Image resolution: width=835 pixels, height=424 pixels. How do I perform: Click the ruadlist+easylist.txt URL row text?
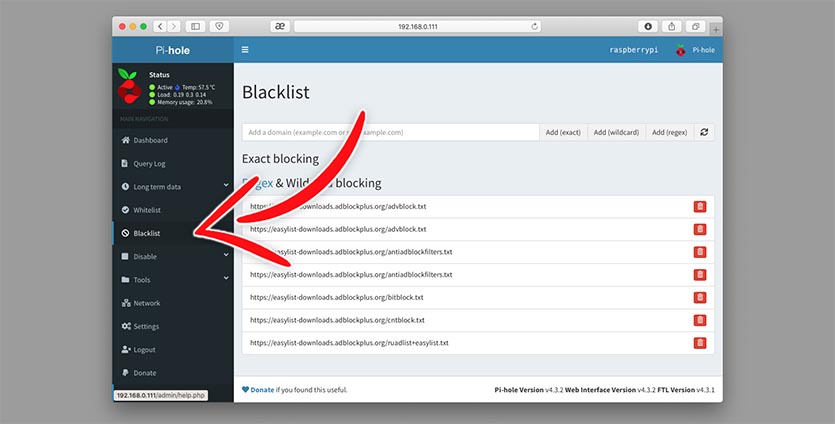pos(349,343)
